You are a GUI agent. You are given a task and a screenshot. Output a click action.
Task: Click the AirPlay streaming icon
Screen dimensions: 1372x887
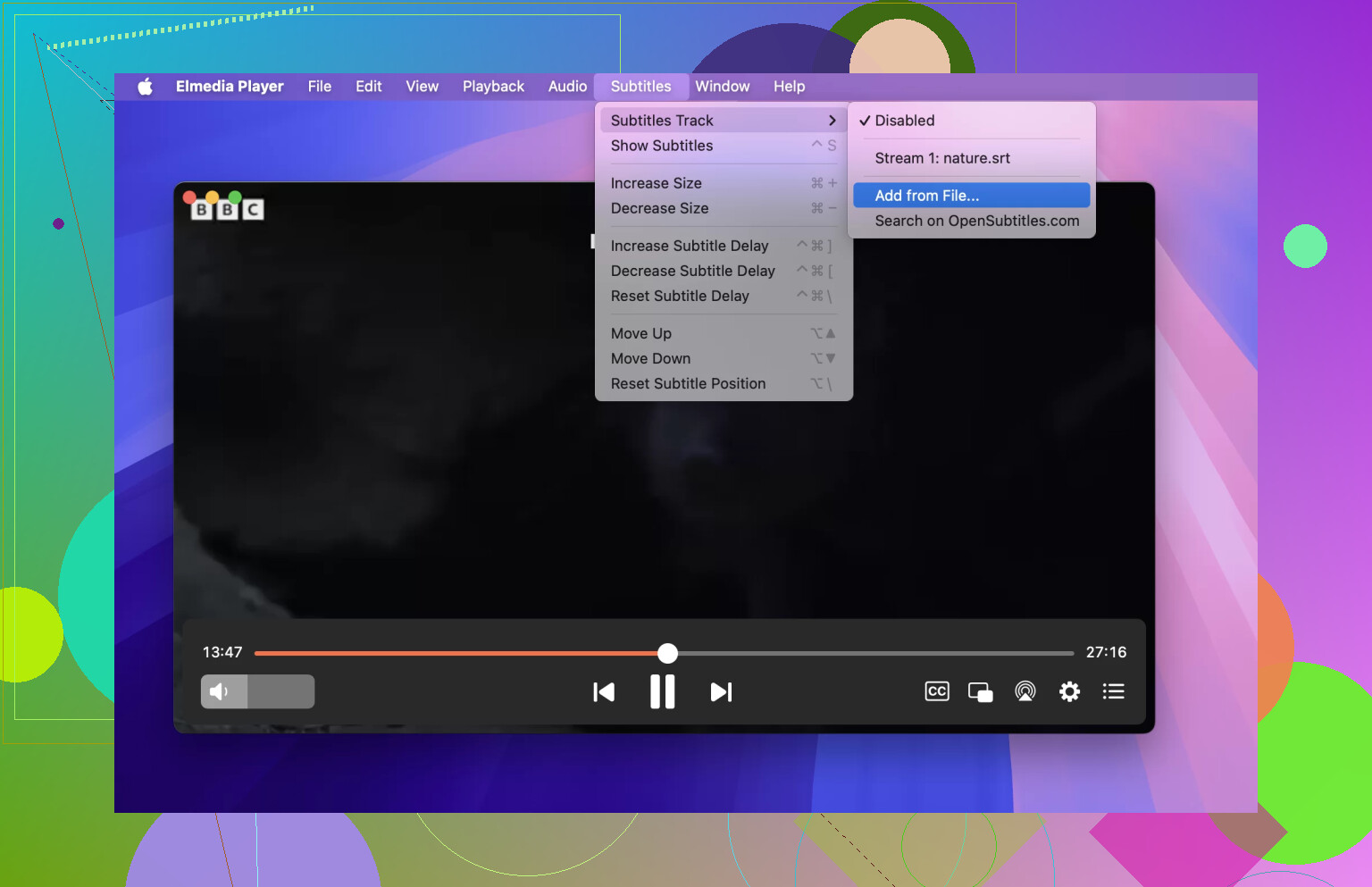(1025, 690)
